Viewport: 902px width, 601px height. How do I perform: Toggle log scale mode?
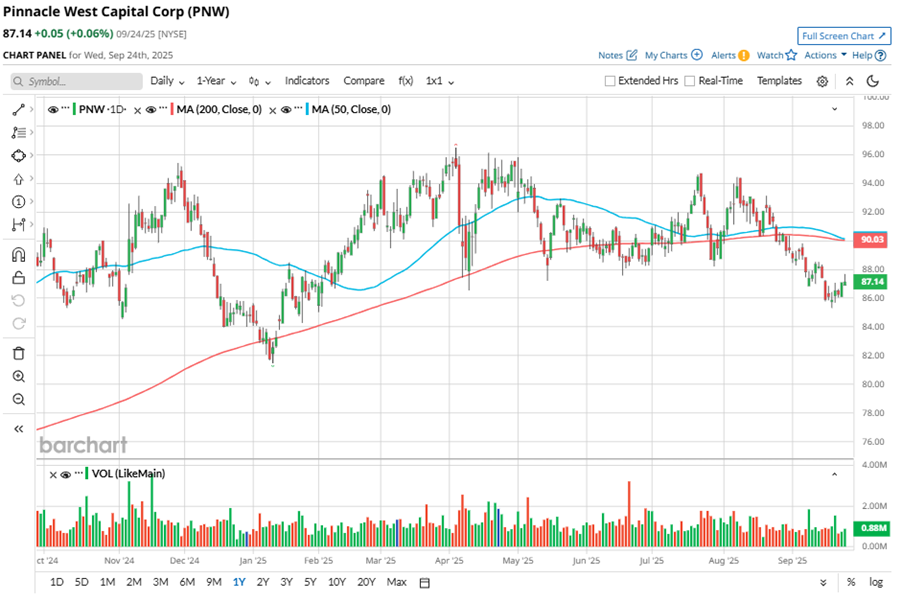pyautogui.click(x=876, y=582)
